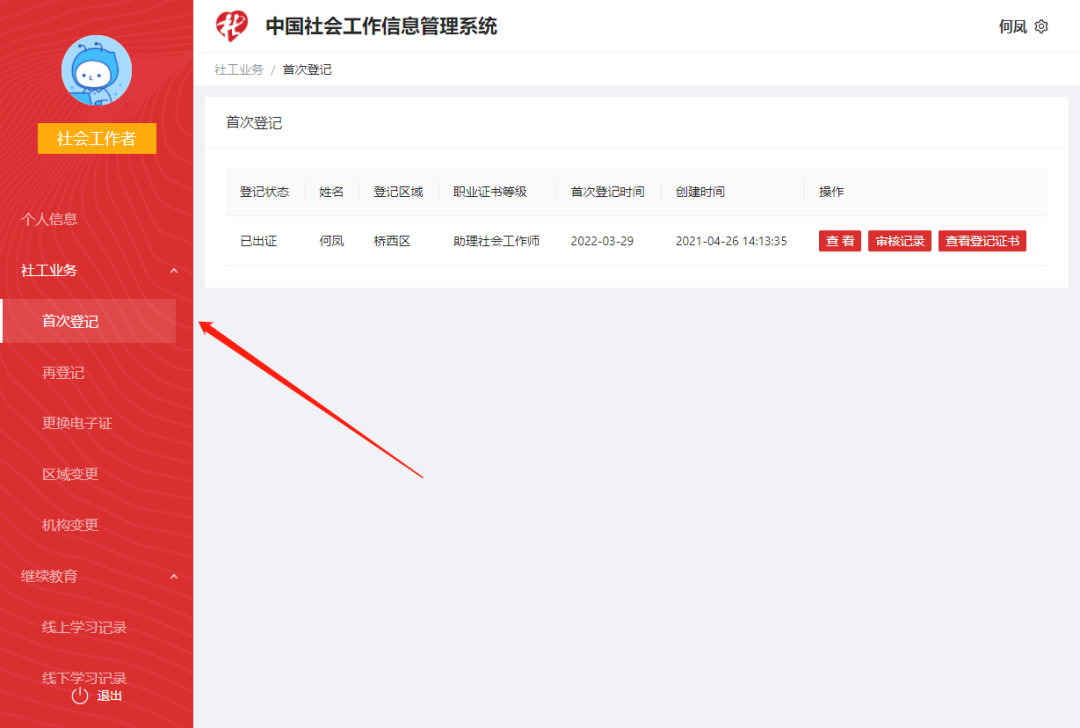Screen dimensions: 1080x728
Task: Click the 何凤 username in header
Action: coord(1012,26)
